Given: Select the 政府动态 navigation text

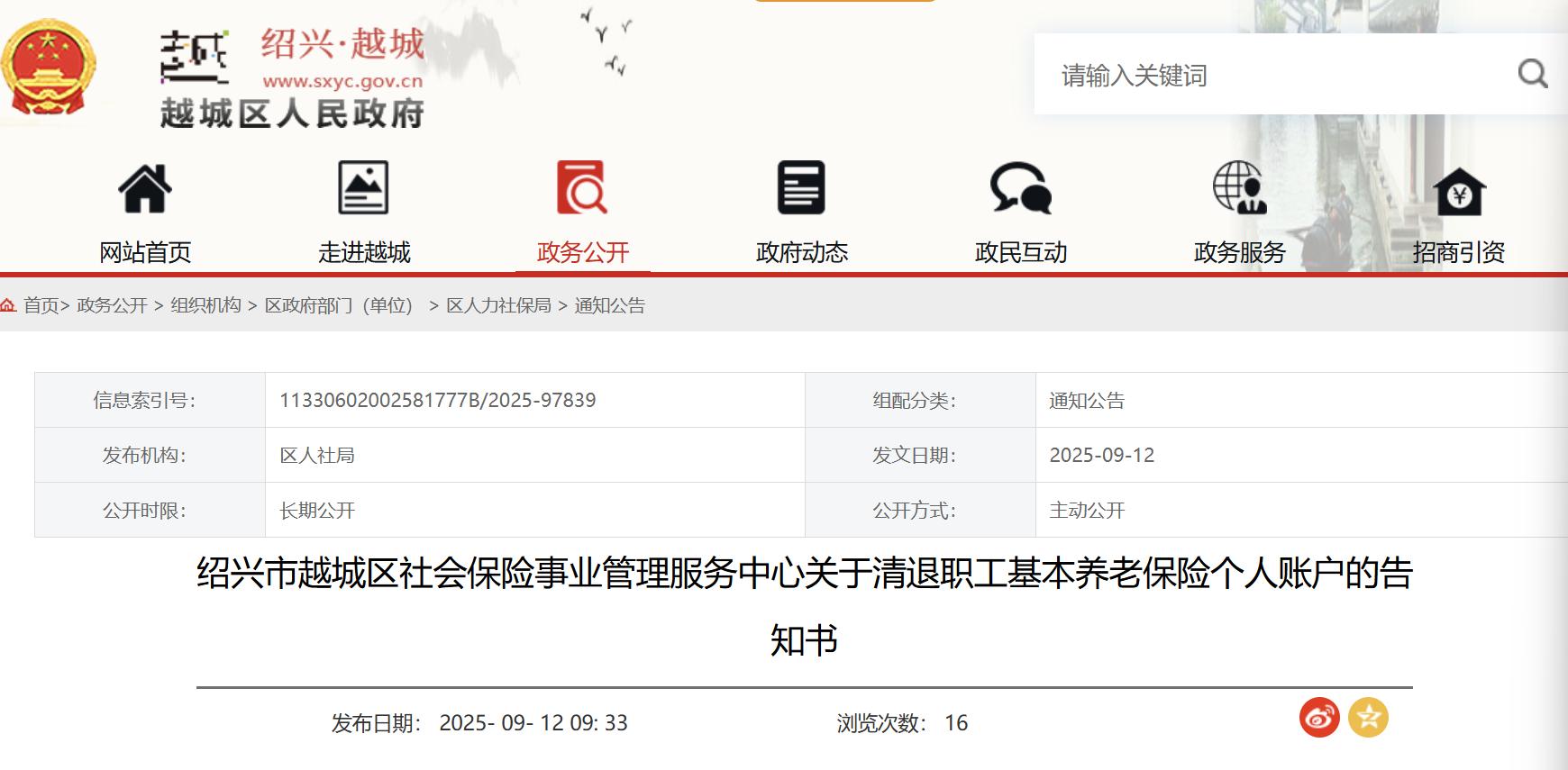Looking at the screenshot, I should (801, 252).
